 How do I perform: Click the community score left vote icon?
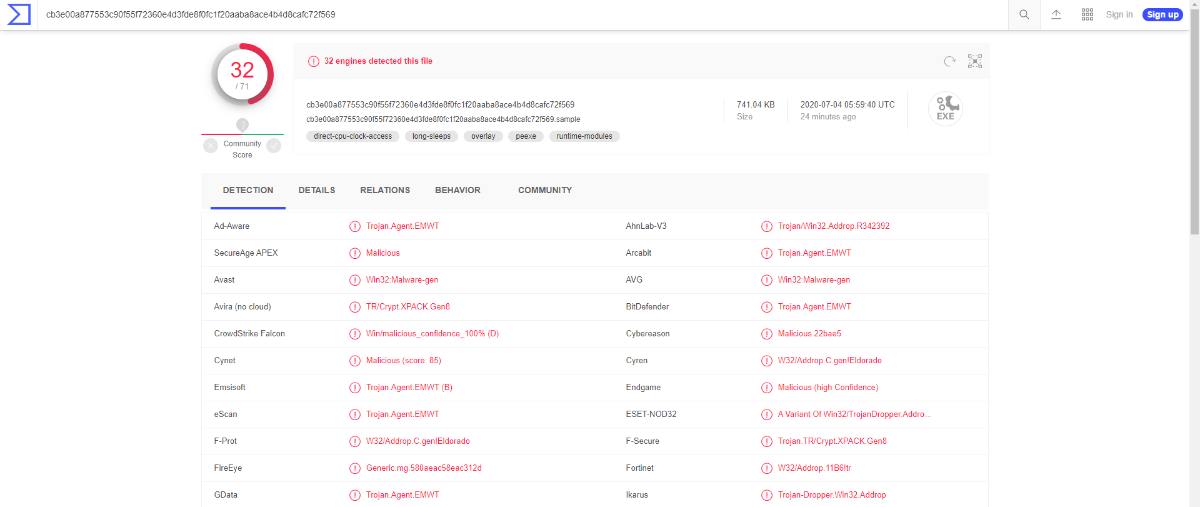click(210, 146)
